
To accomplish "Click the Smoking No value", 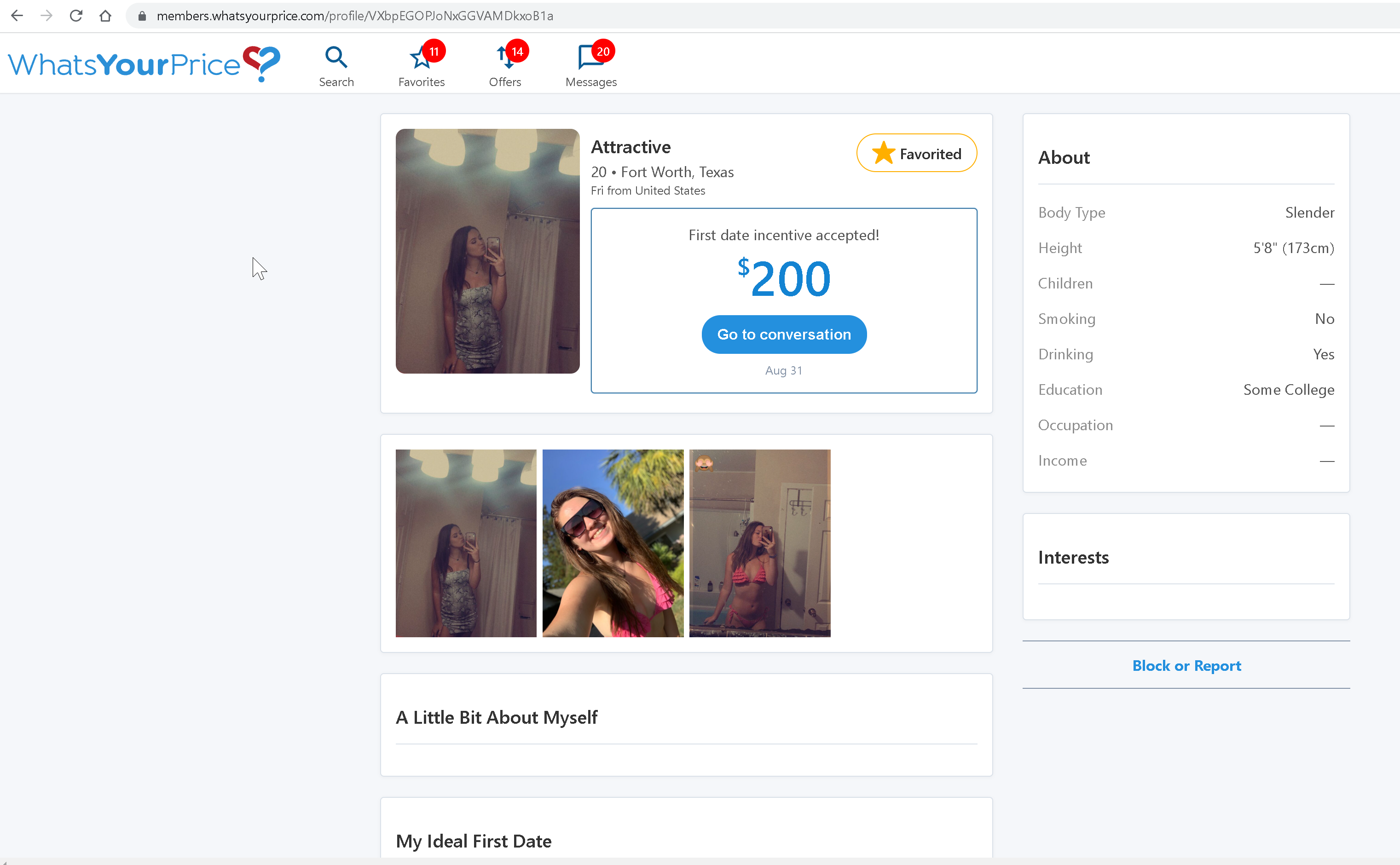I will tap(1325, 319).
